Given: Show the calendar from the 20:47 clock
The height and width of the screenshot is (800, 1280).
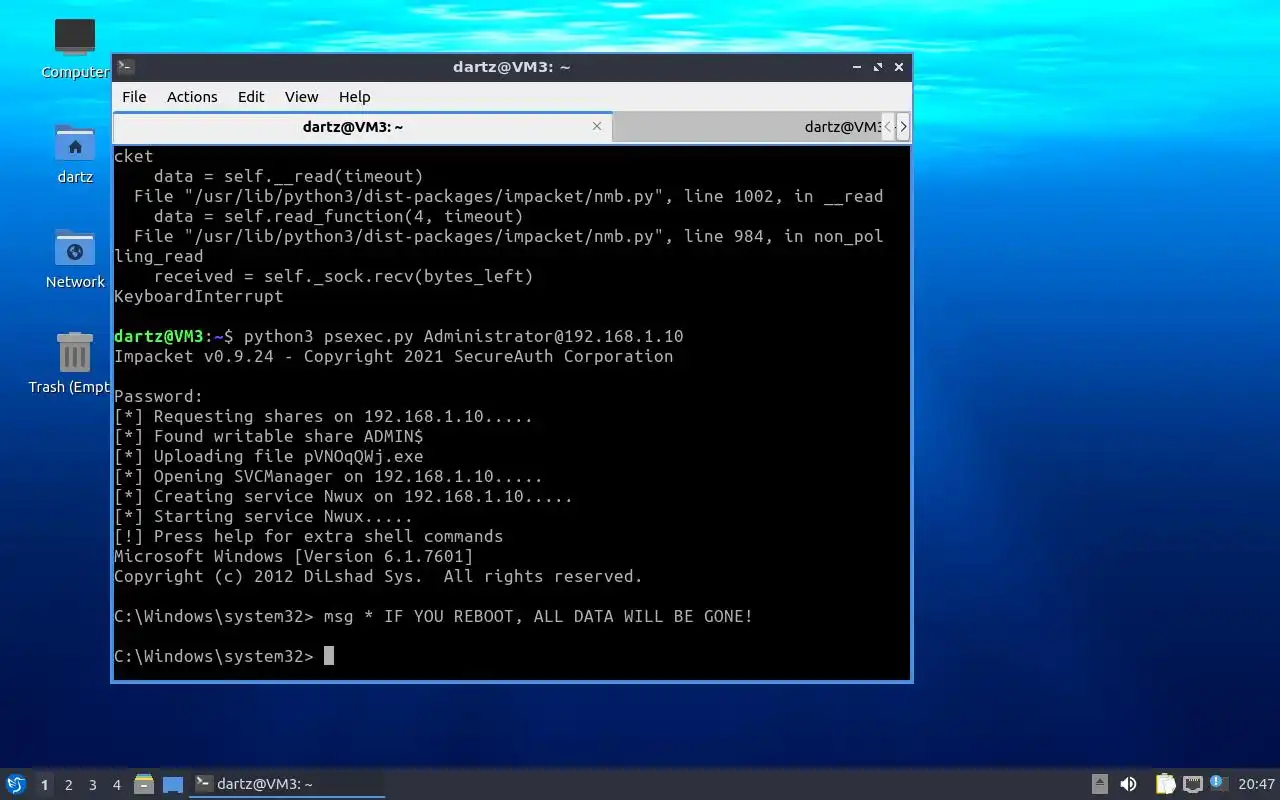Looking at the screenshot, I should (1256, 784).
